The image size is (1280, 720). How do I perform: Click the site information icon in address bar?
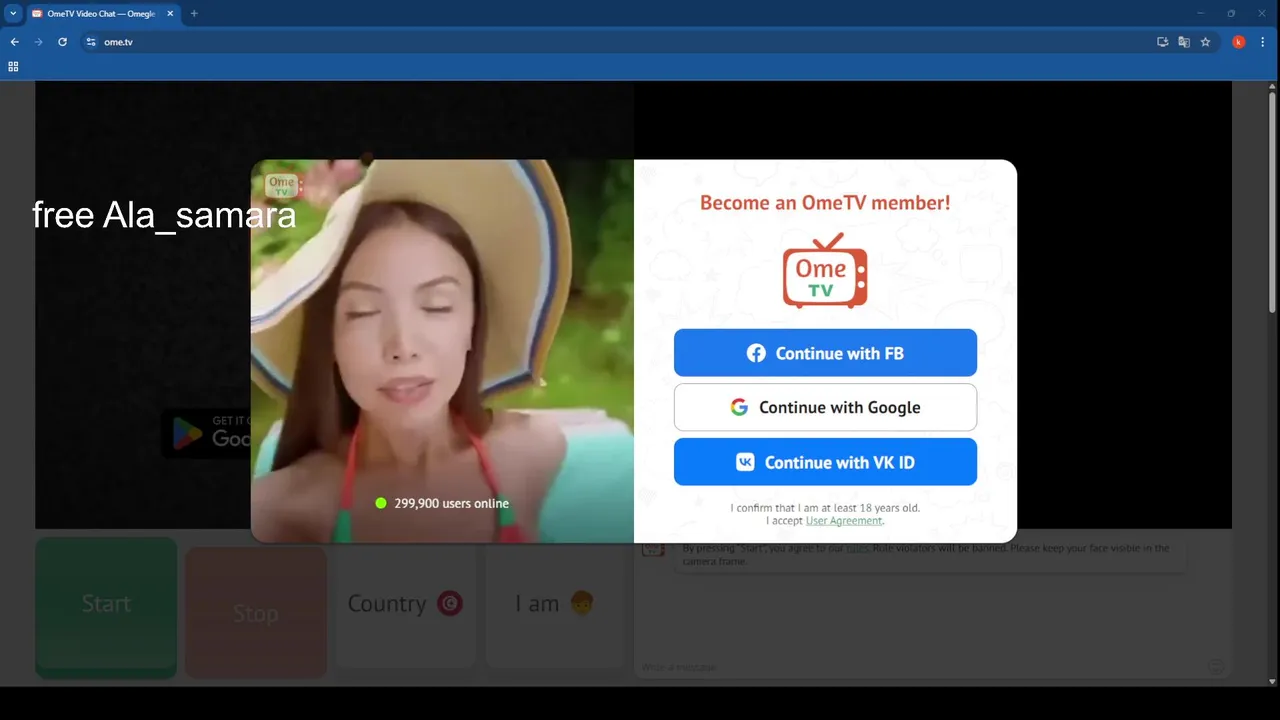coord(91,42)
